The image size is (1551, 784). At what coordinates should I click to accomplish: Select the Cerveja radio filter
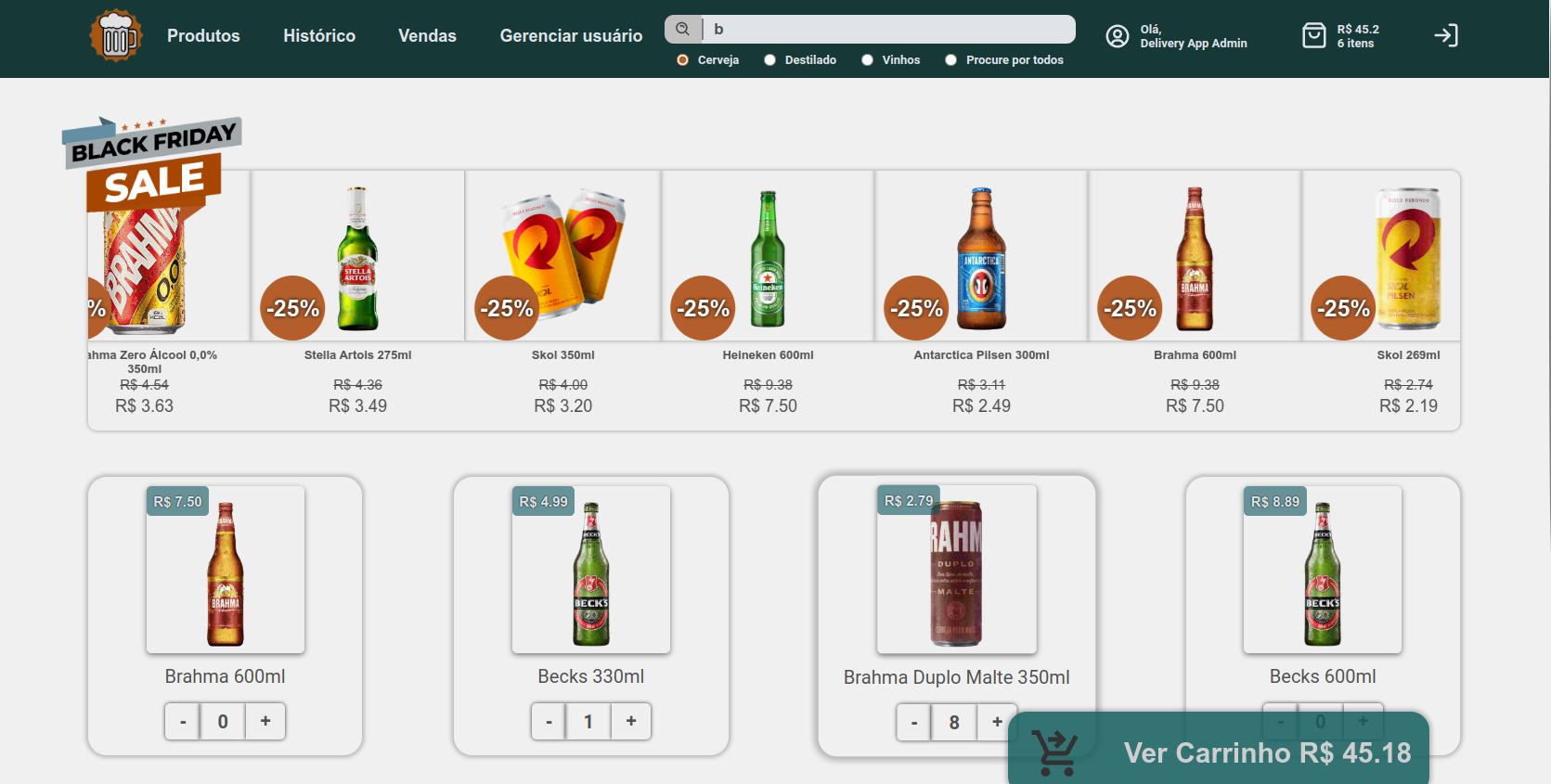click(683, 59)
